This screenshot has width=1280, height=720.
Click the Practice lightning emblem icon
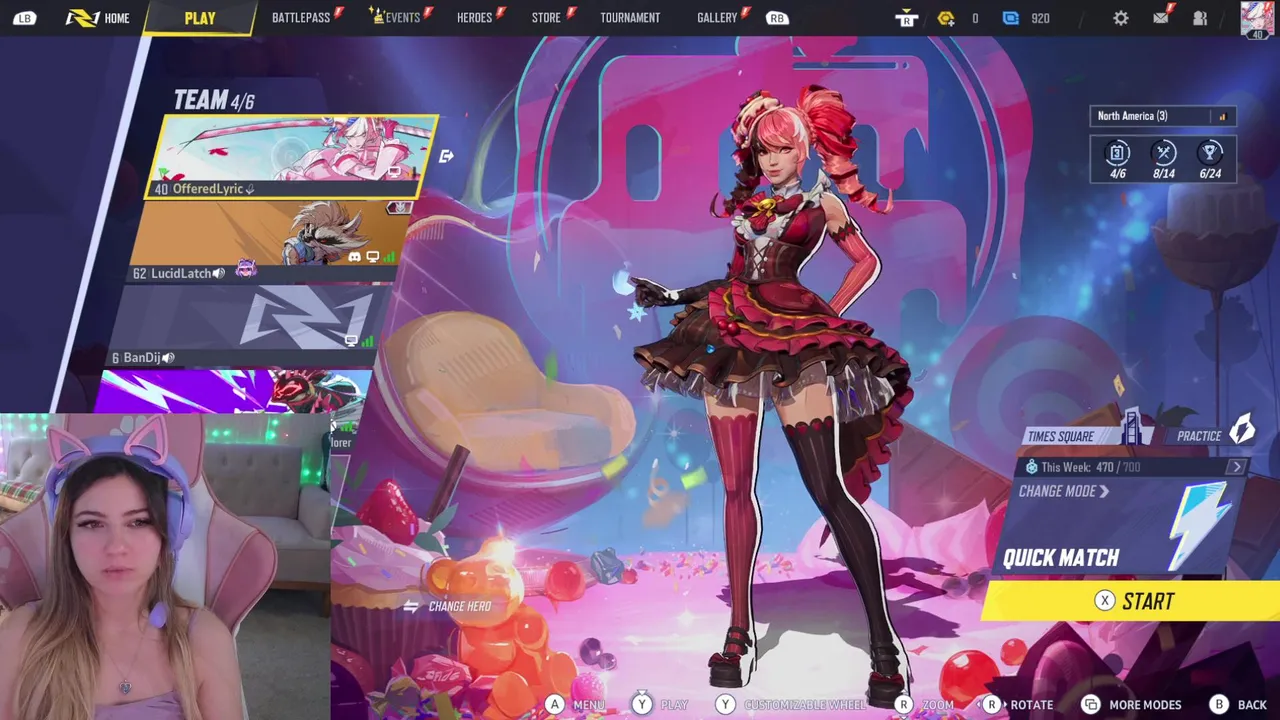(x=1241, y=430)
